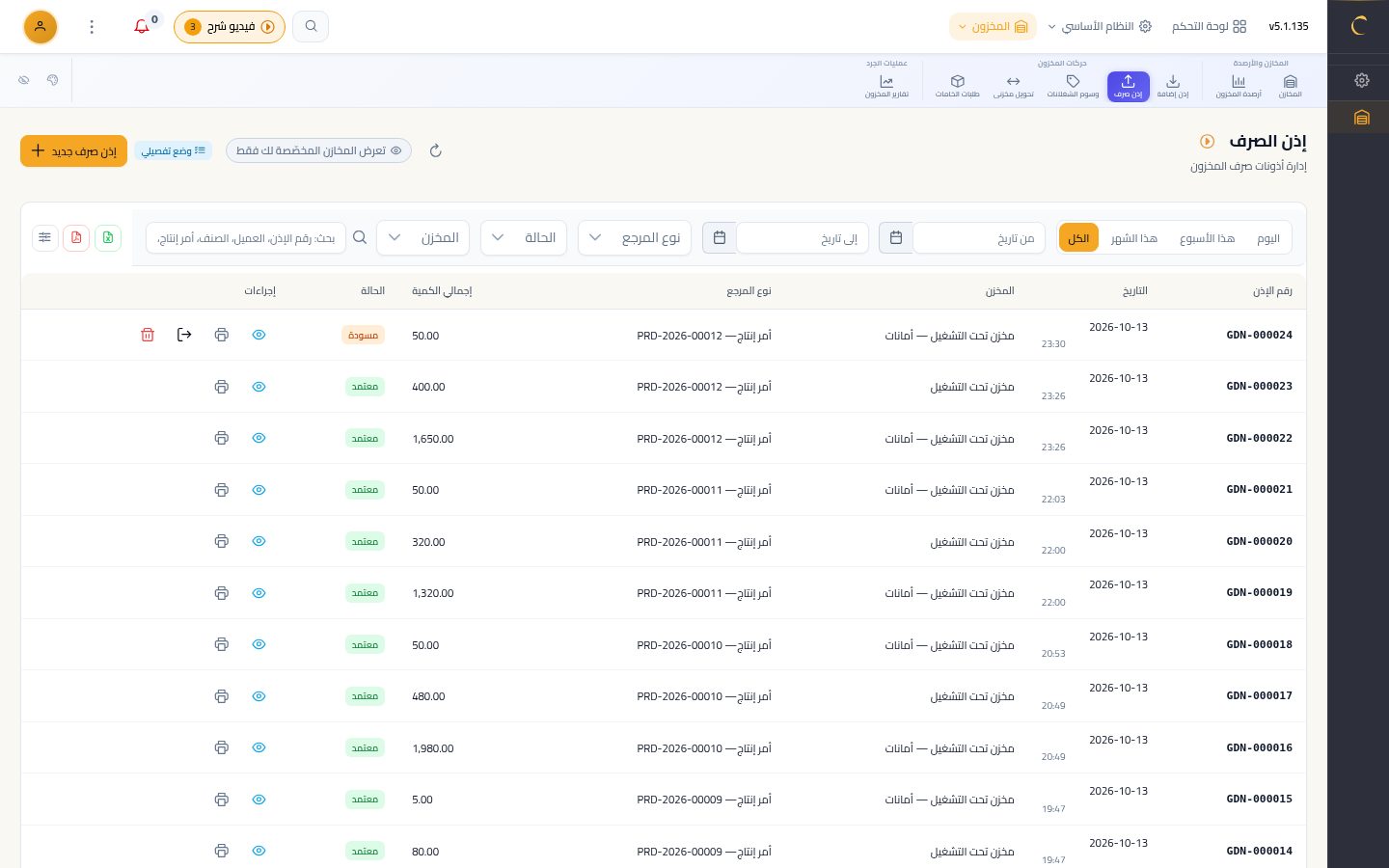Screen dimensions: 1389x868
Task: Open أرصدة المخزون balances icon
Action: (x=1239, y=86)
